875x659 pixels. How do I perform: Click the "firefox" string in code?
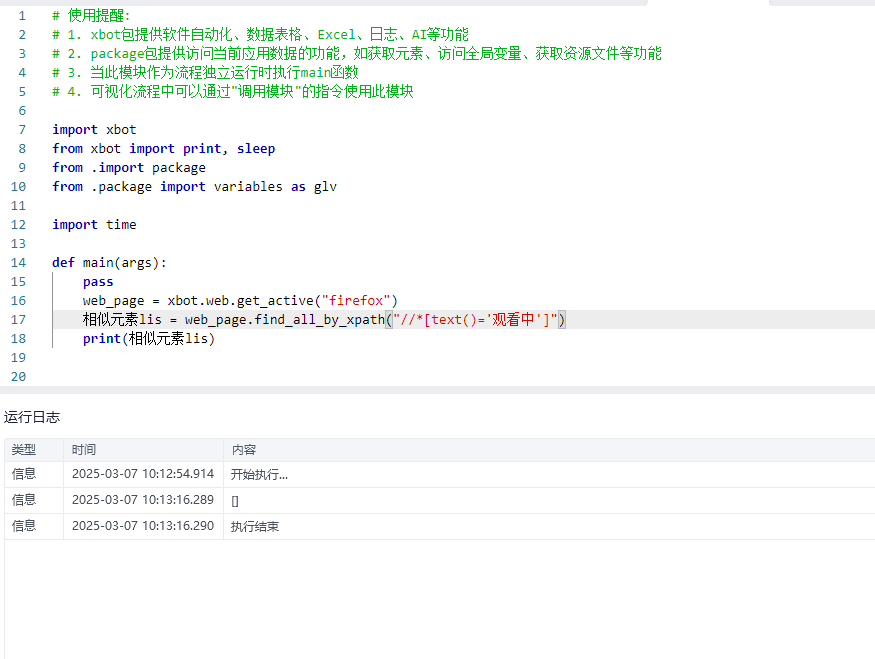[359, 301]
